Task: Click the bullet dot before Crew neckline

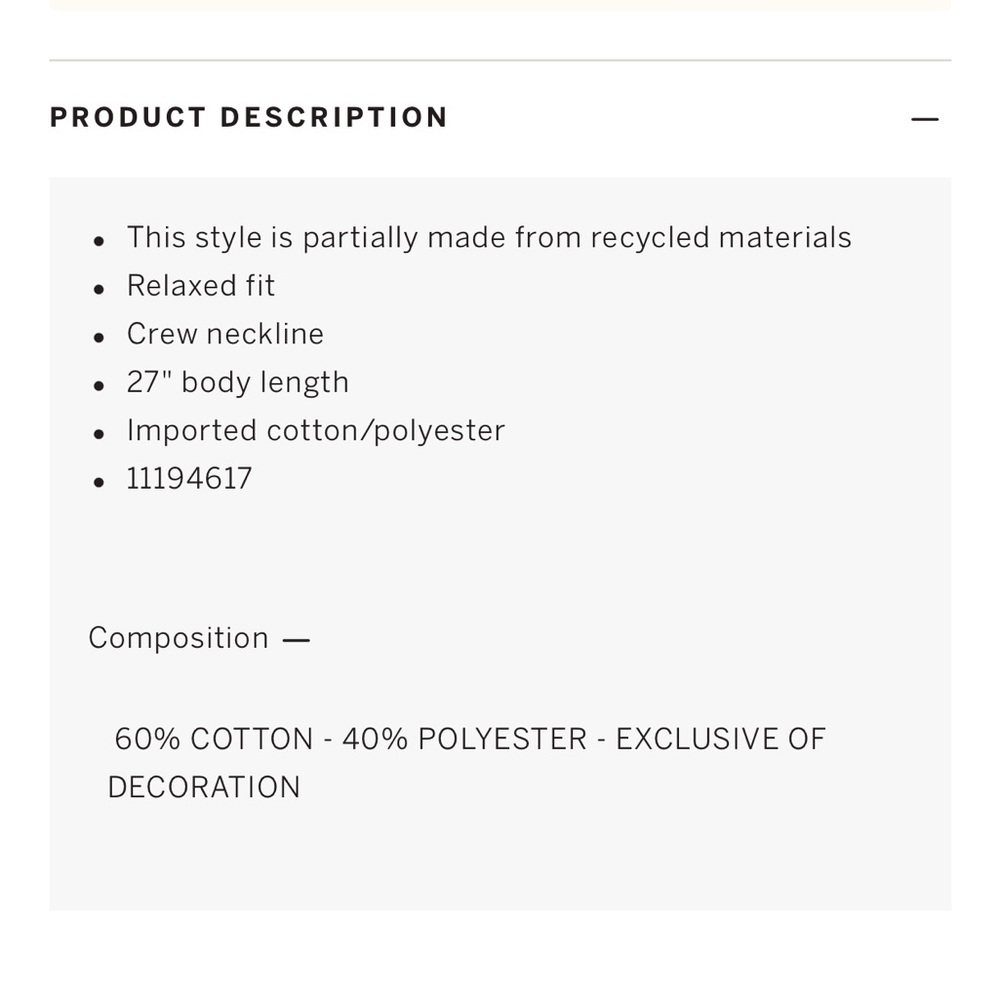Action: 98,338
